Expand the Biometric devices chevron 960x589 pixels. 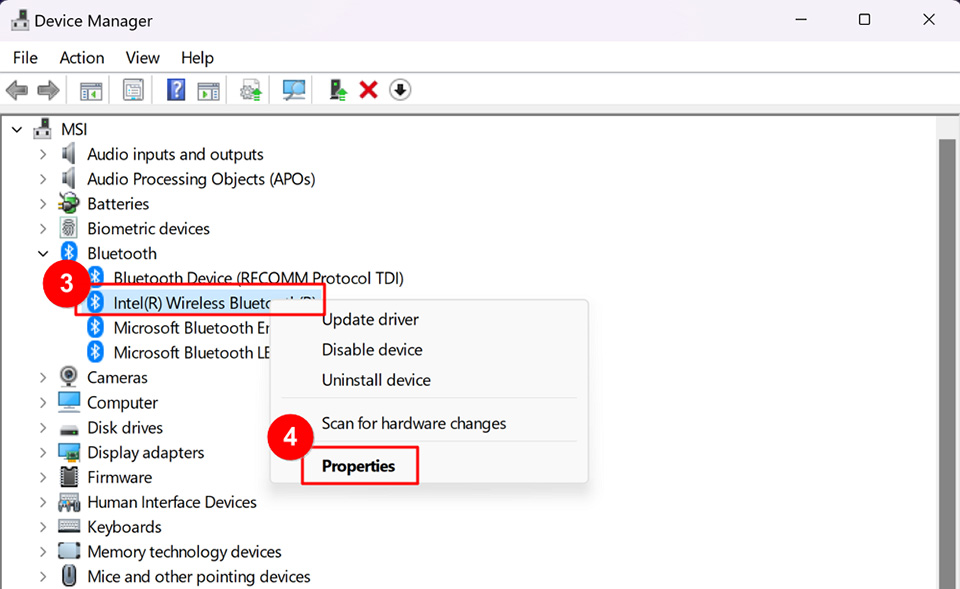[x=43, y=229]
